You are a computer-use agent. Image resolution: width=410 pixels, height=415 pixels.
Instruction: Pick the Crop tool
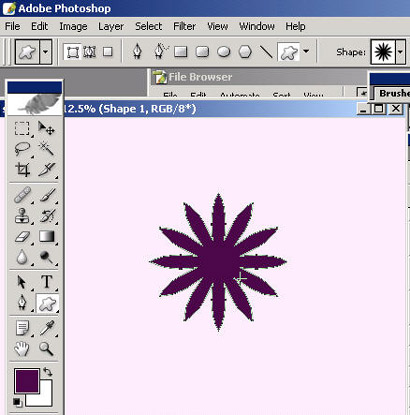coord(22,169)
